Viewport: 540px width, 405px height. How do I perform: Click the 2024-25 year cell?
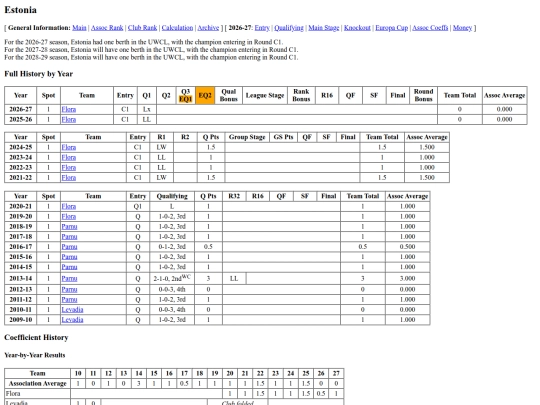click(21, 147)
